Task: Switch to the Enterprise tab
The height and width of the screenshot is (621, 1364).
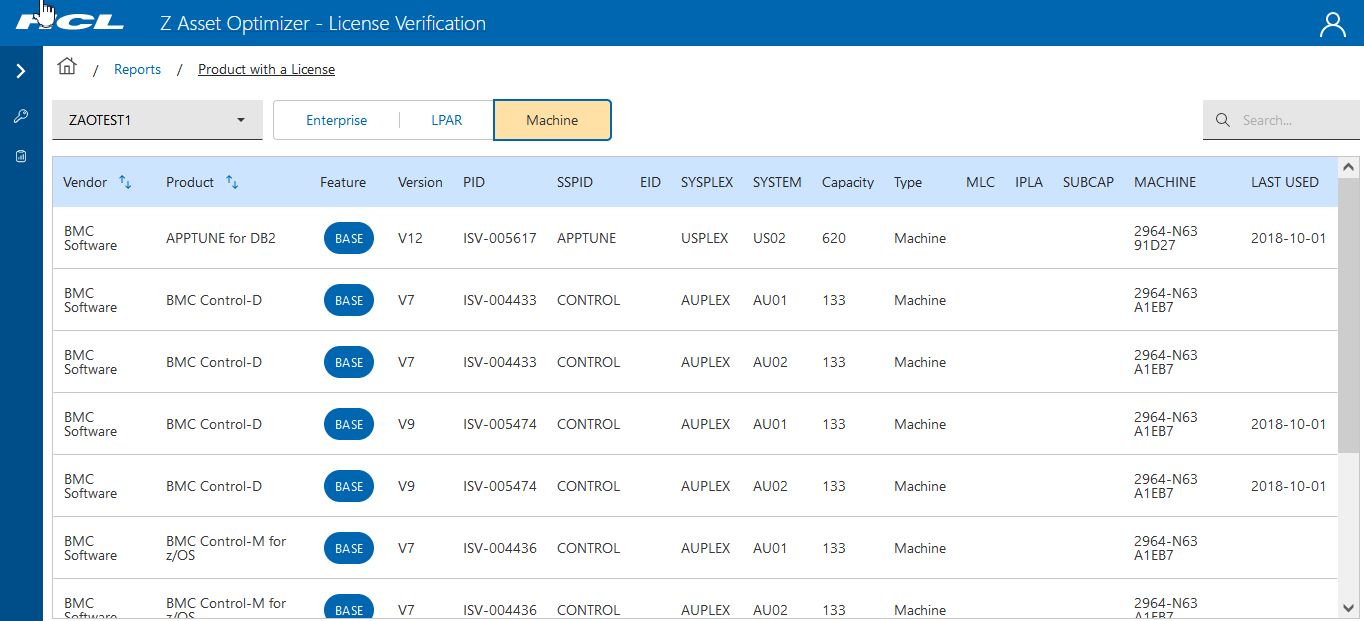Action: 336,120
